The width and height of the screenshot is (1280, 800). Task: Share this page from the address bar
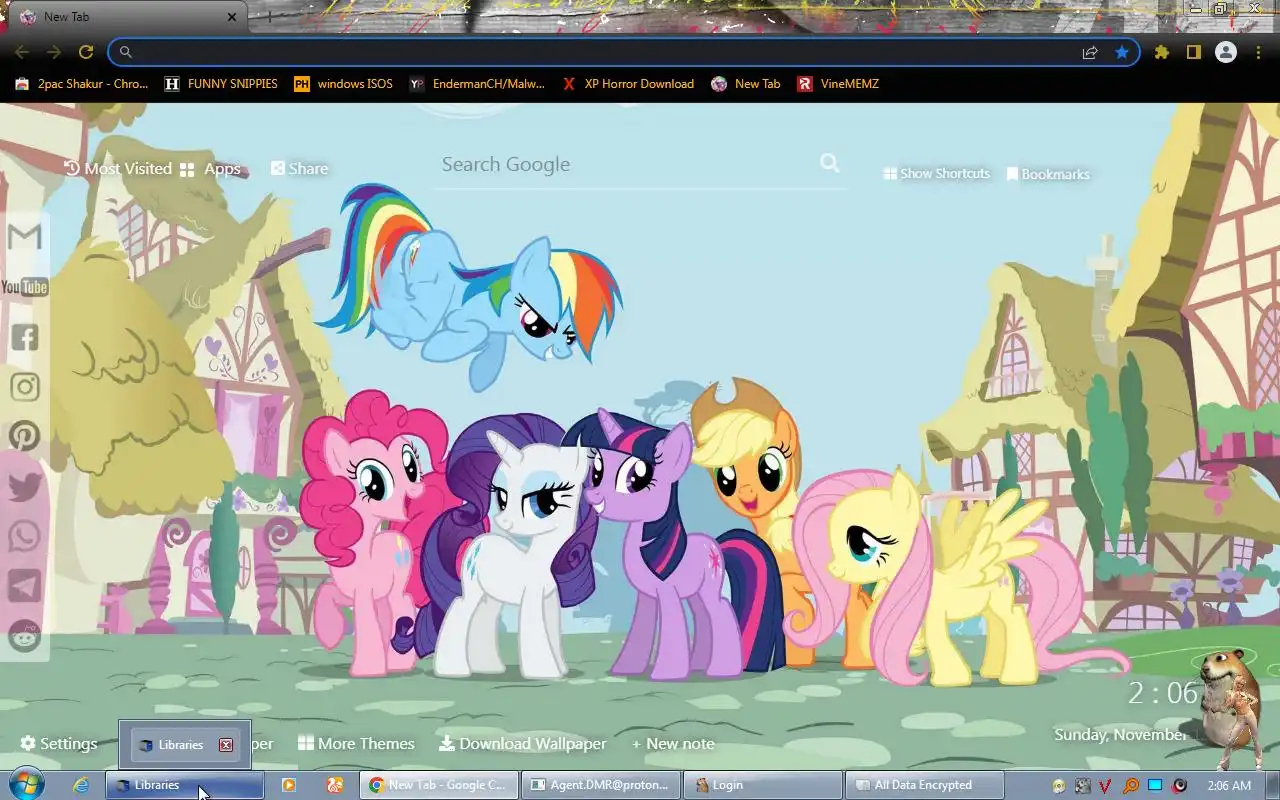point(1090,52)
